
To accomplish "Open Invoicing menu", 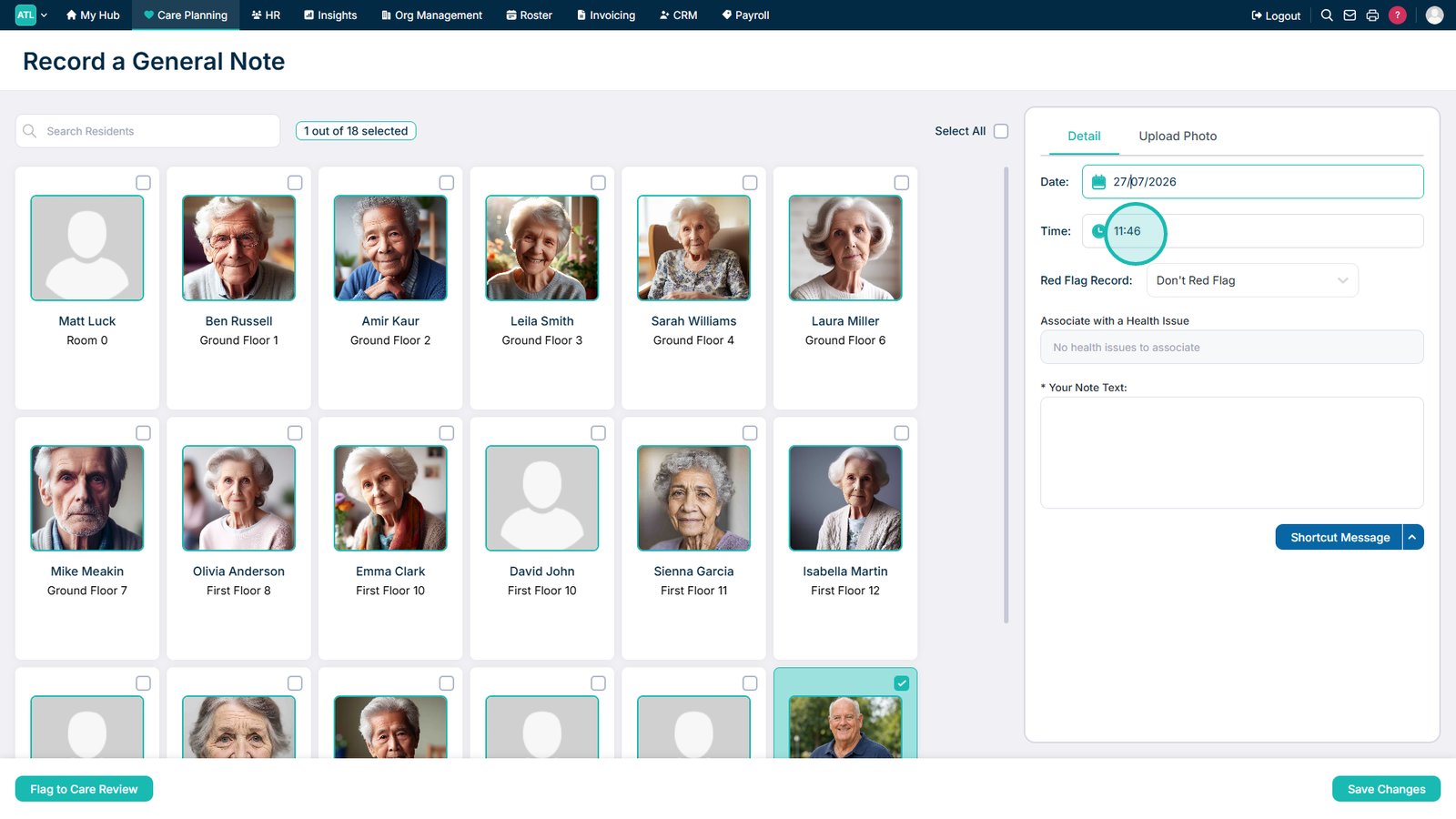I will 606,15.
